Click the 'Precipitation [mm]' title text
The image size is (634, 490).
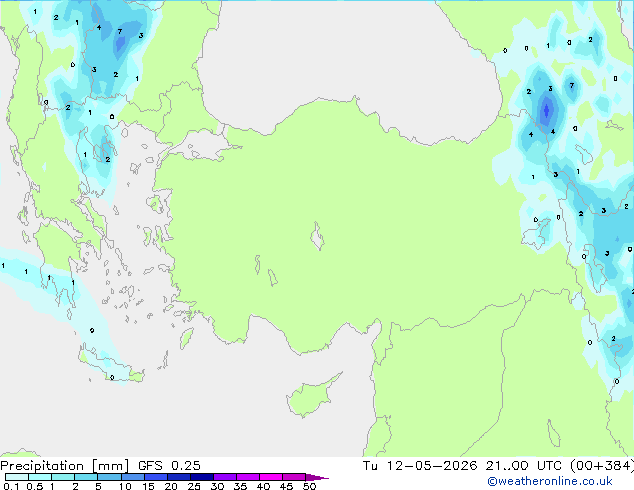click(65, 466)
